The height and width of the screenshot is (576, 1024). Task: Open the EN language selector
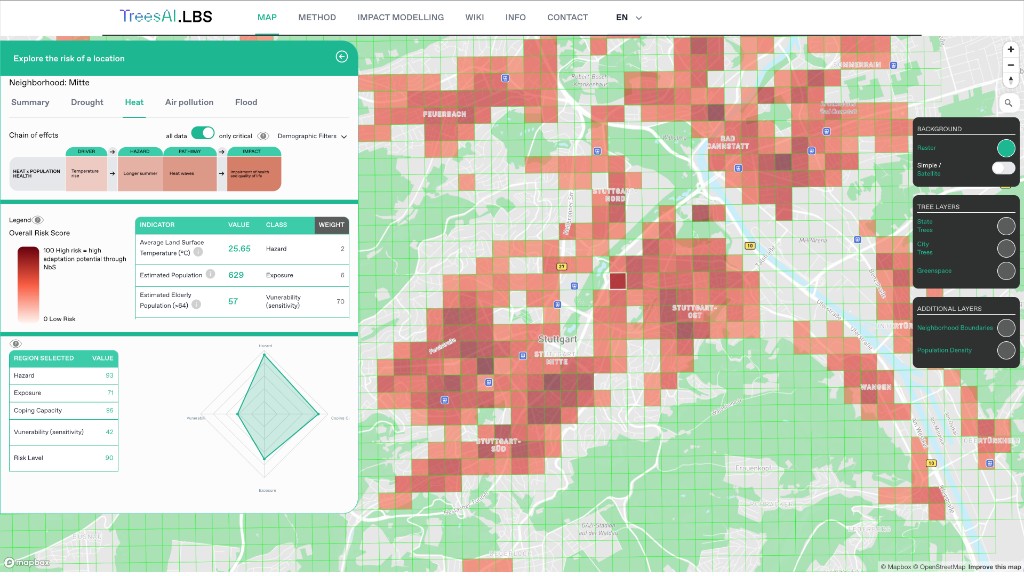[628, 18]
